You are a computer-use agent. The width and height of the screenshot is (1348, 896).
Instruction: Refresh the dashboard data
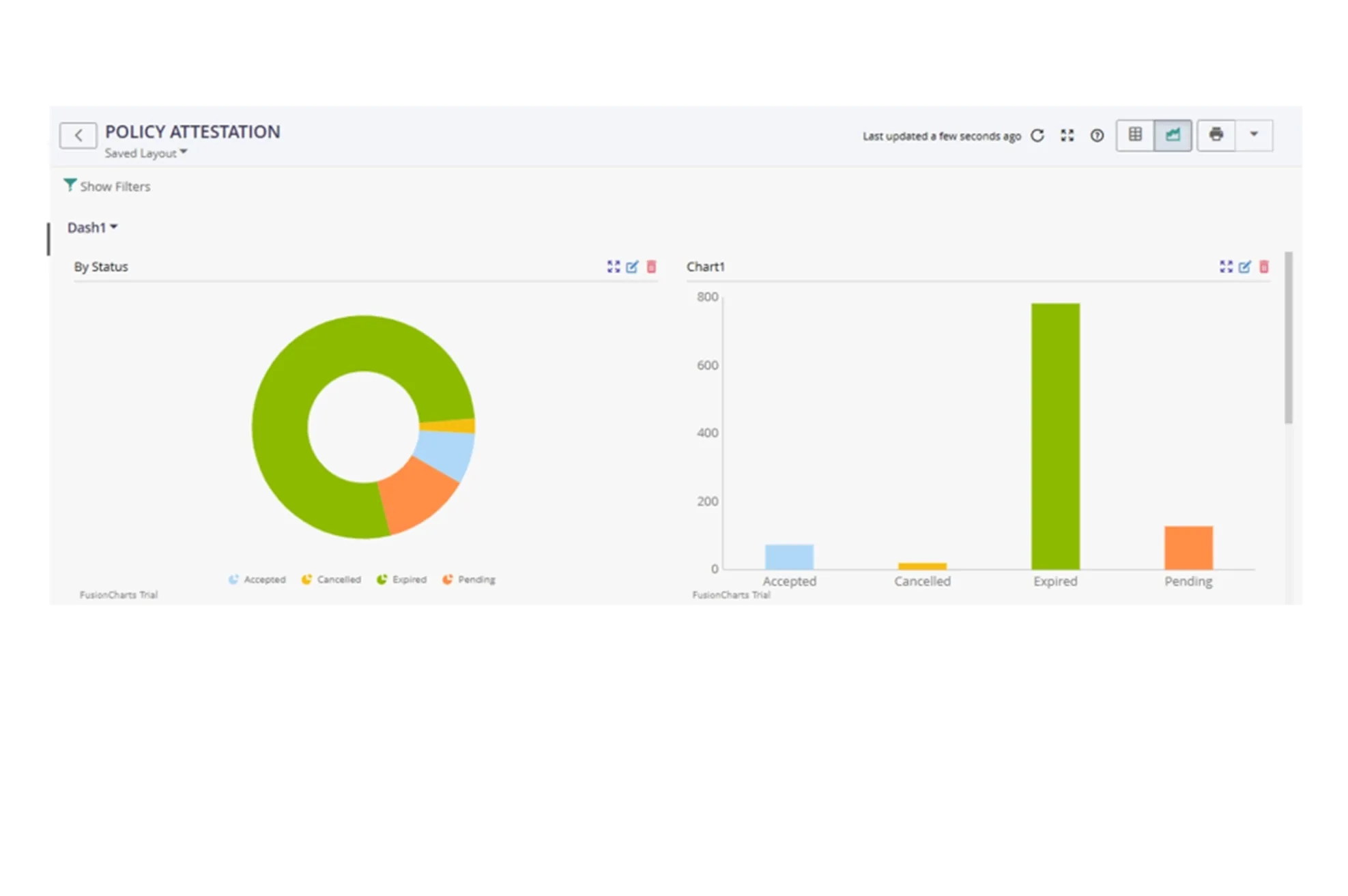(1037, 136)
